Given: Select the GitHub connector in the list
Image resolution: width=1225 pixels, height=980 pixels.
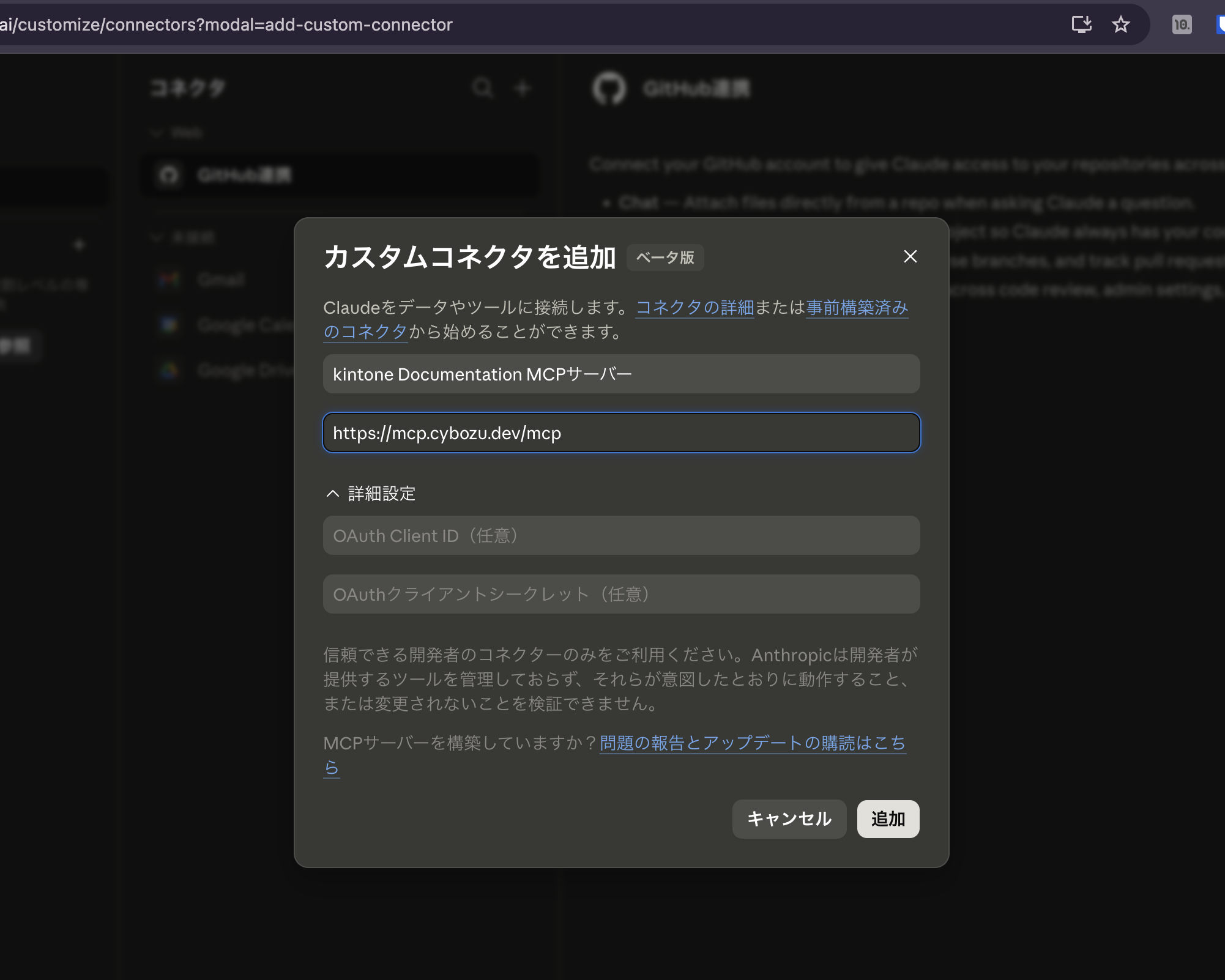Looking at the screenshot, I should coord(340,175).
